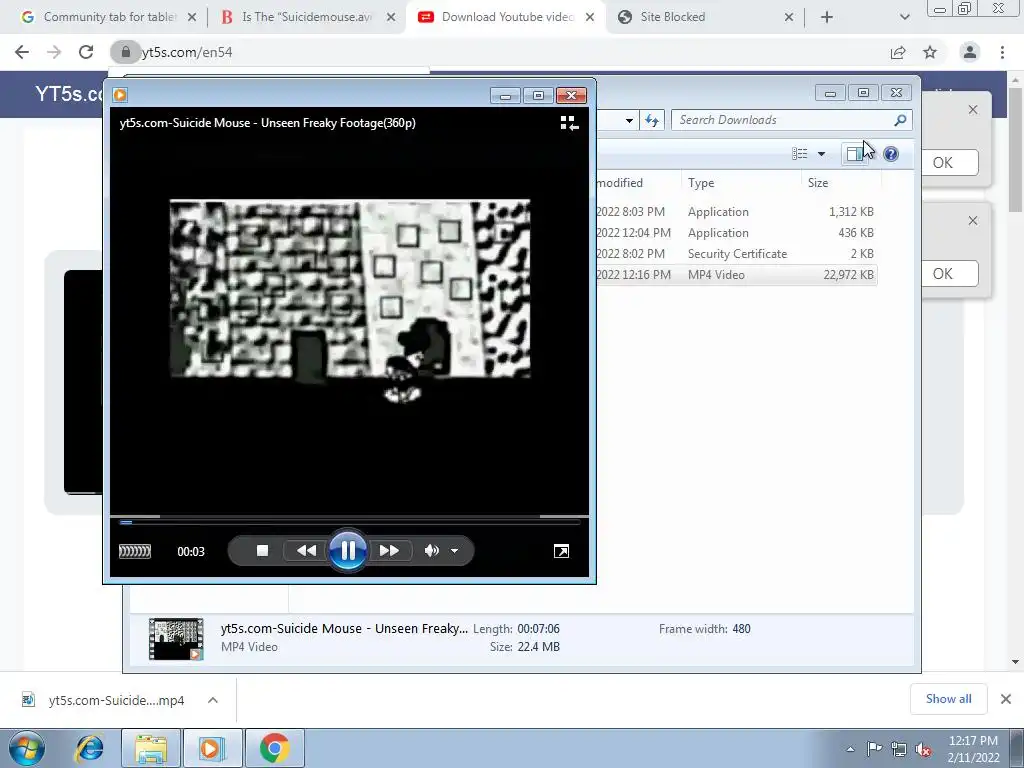The height and width of the screenshot is (768, 1024).
Task: Click the network tray icon
Action: 899,749
